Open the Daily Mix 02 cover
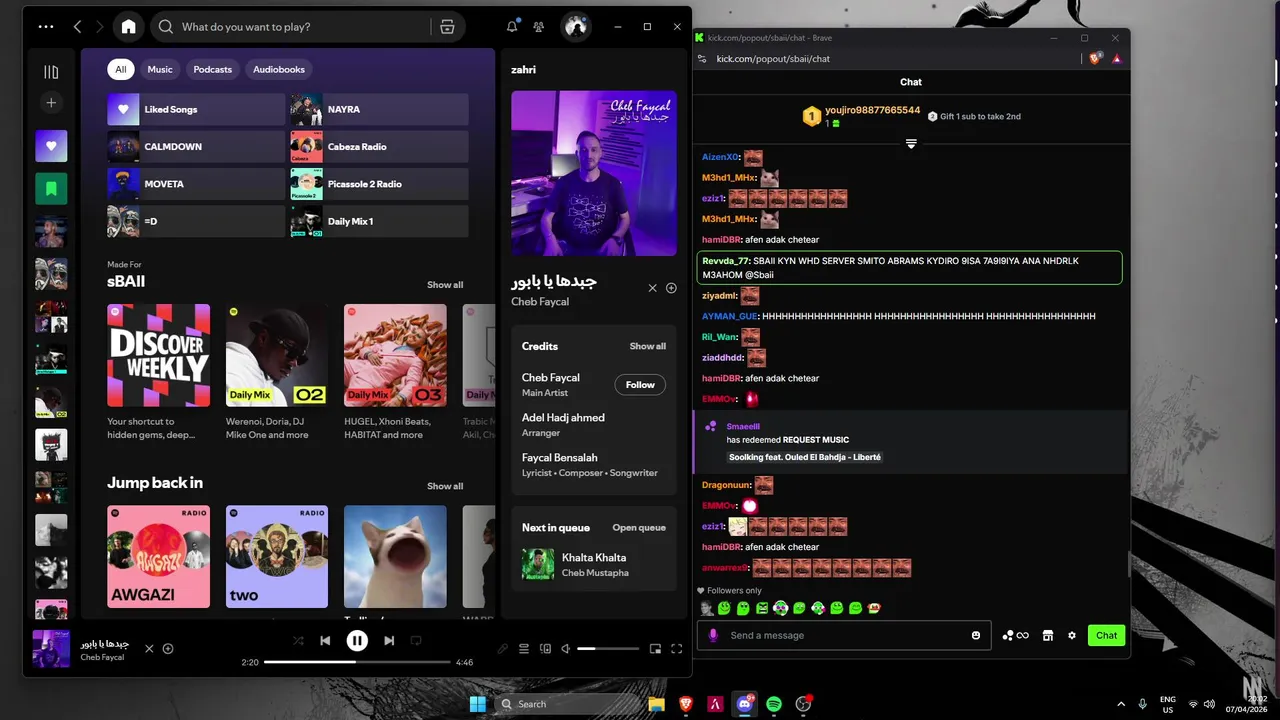 click(277, 355)
